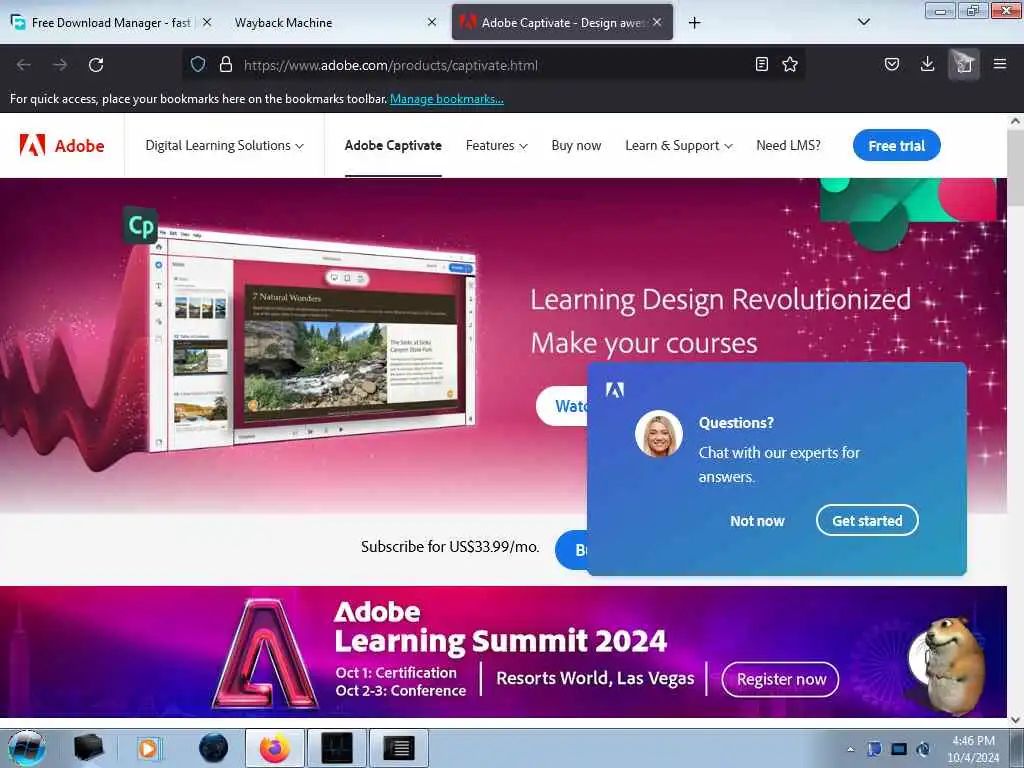Open the Firefox hamburger menu
The image size is (1024, 768).
coord(999,64)
